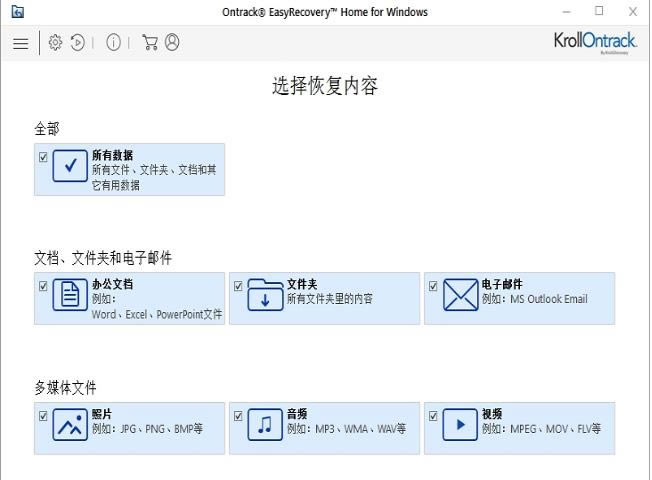The width and height of the screenshot is (652, 480).
Task: Toggle the 办公文档 checkbox
Action: (x=43, y=286)
